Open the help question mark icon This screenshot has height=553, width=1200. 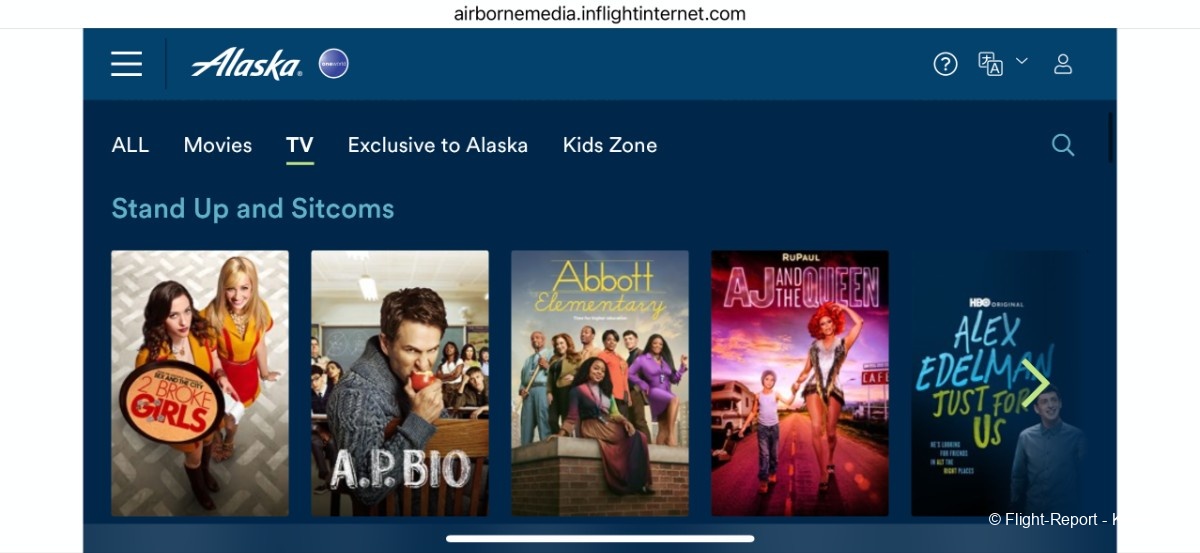pyautogui.click(x=945, y=64)
